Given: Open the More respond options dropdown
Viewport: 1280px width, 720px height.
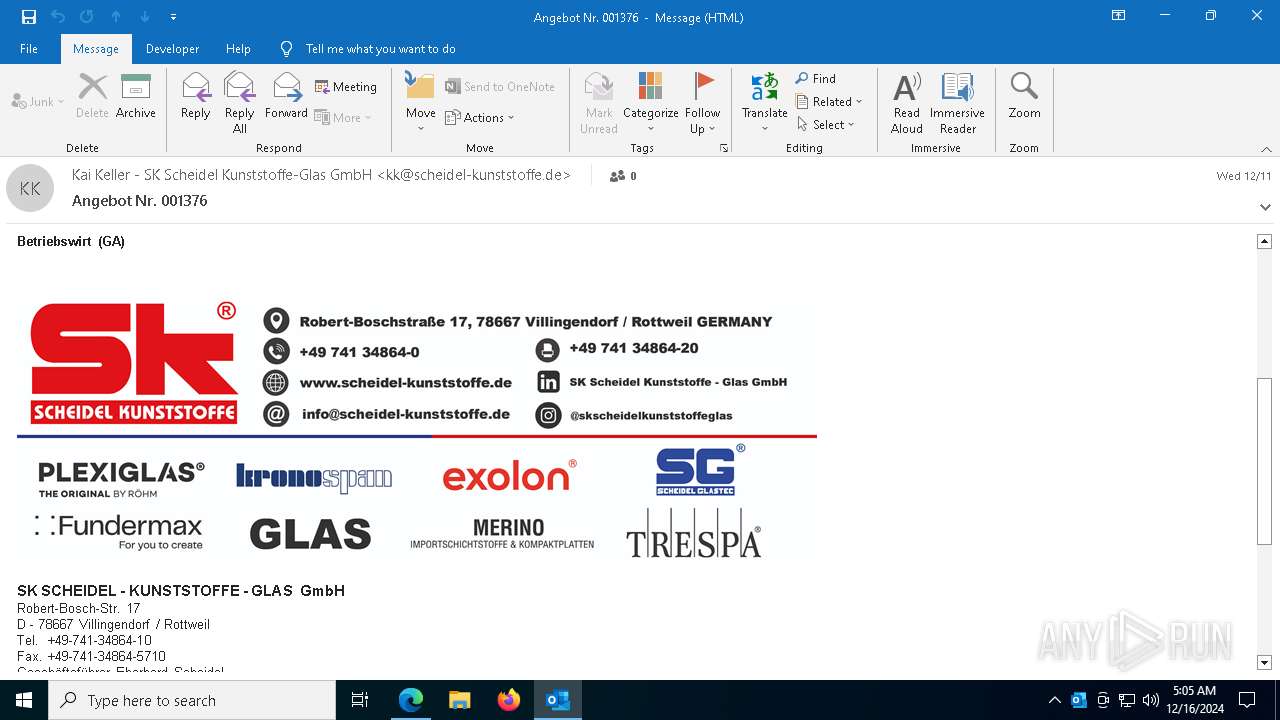Looking at the screenshot, I should click(343, 117).
